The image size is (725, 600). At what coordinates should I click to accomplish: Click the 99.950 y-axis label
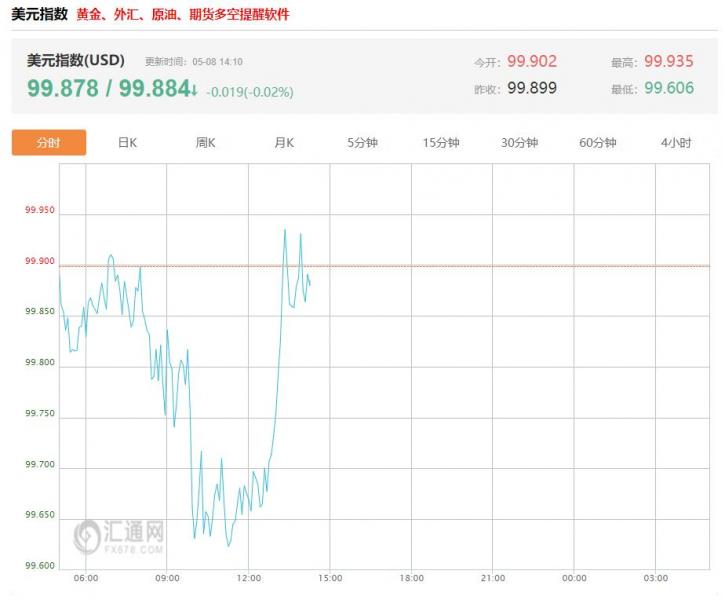40,210
